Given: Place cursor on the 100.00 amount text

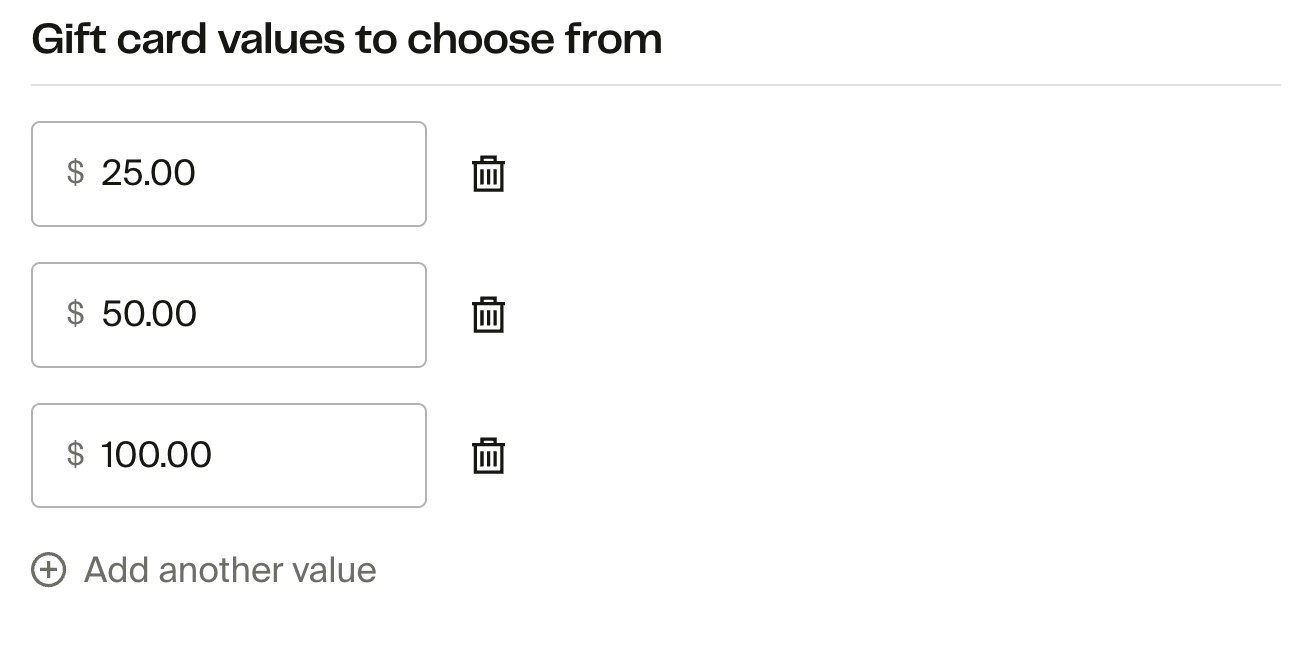Looking at the screenshot, I should coord(156,455).
